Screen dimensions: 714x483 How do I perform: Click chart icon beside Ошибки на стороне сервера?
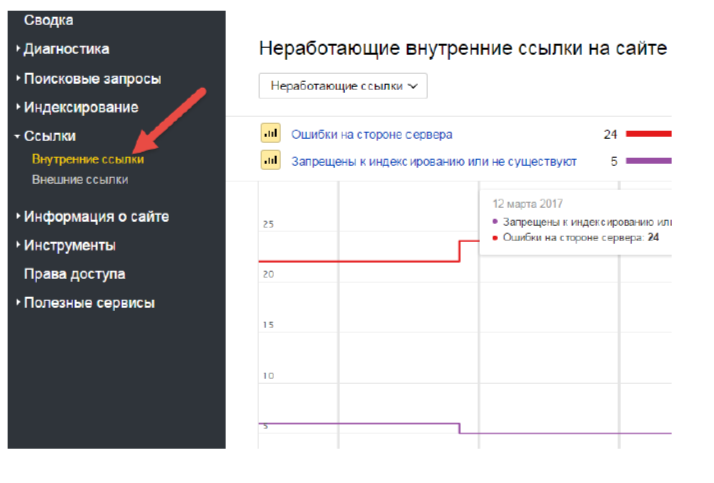(270, 133)
